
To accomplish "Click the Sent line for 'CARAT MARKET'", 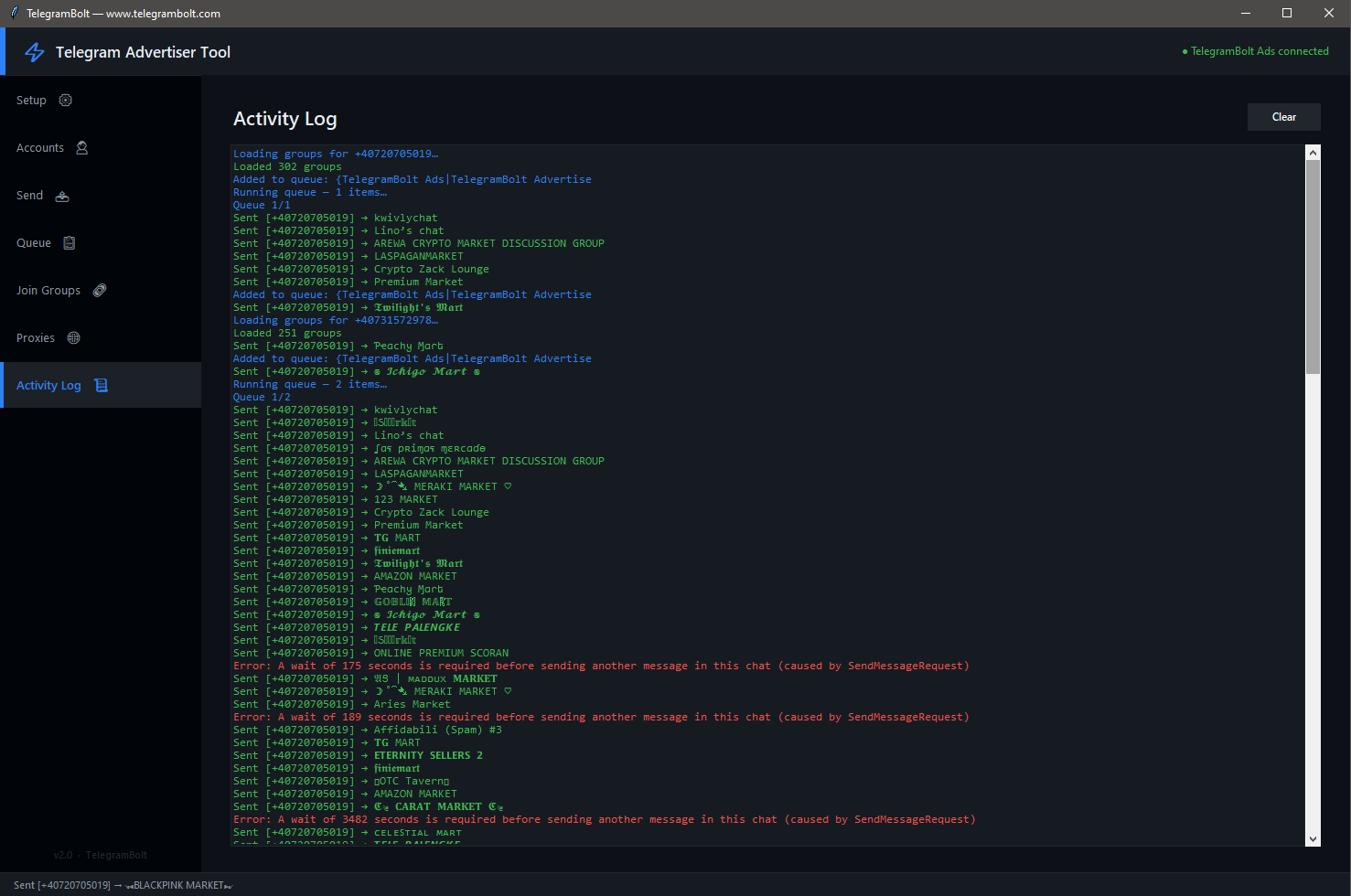I will point(369,806).
